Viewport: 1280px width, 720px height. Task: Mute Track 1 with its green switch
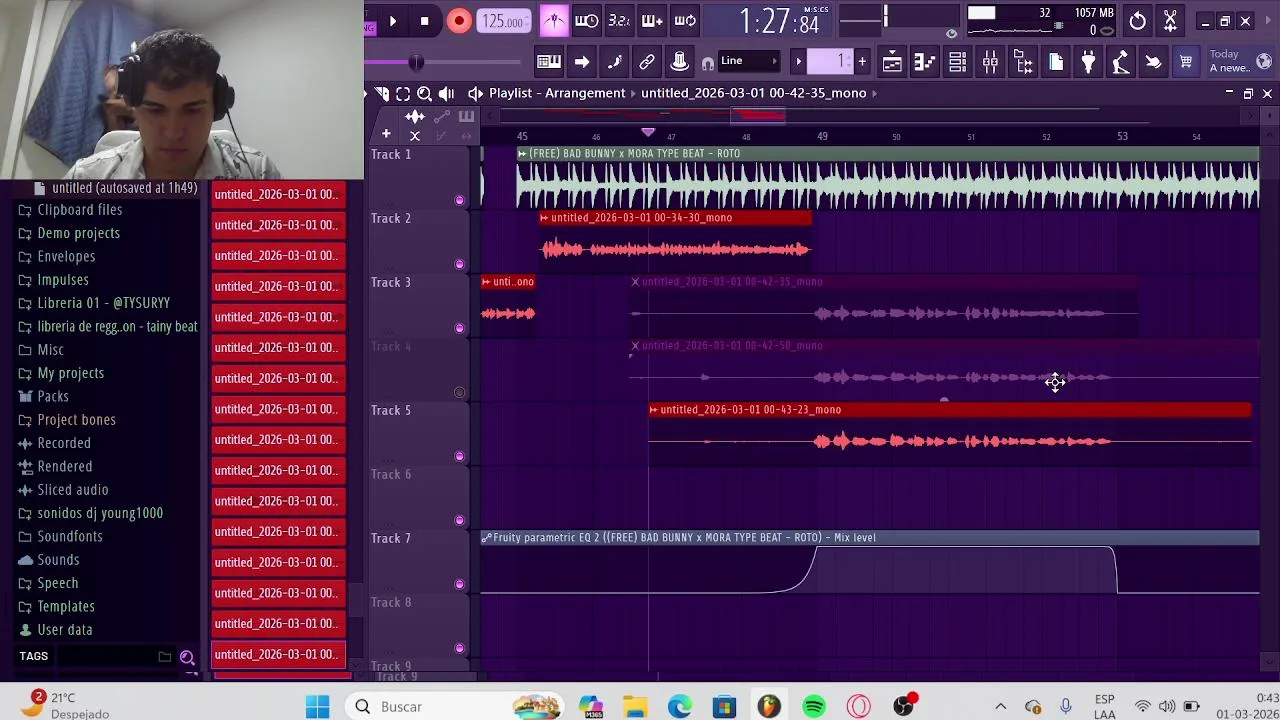(x=459, y=200)
